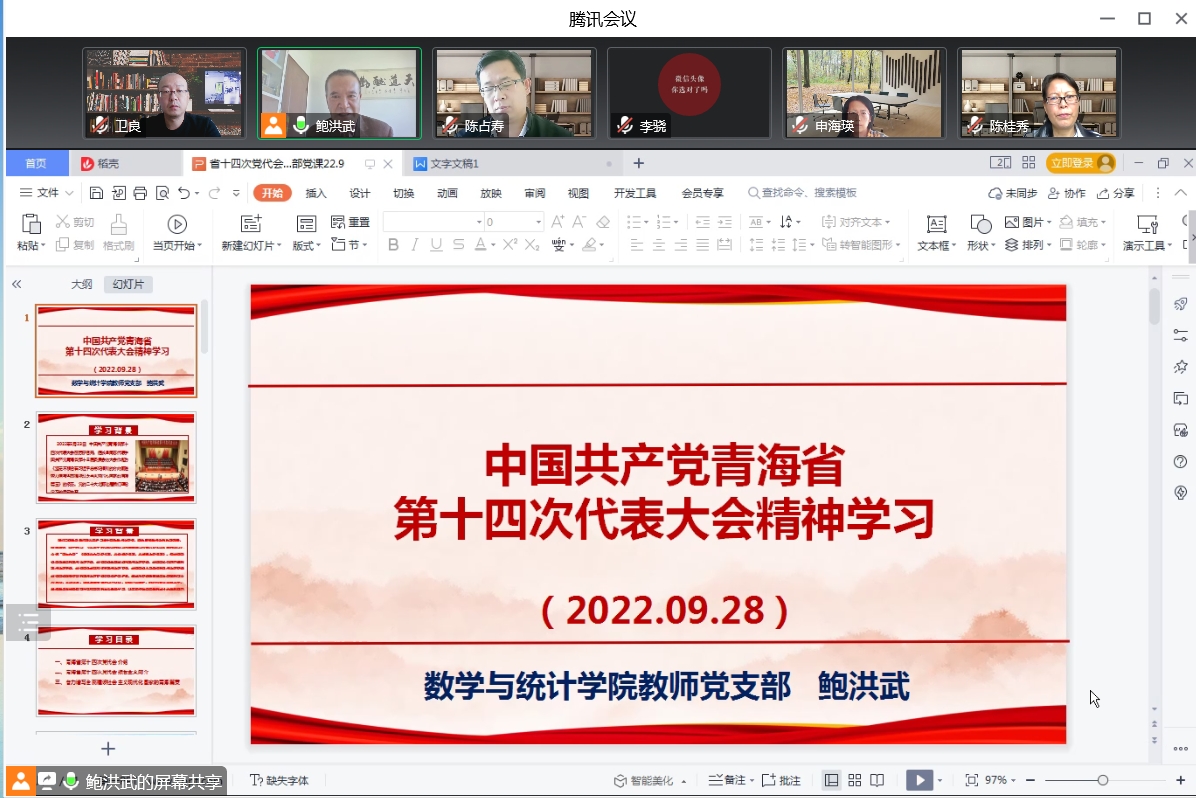Click the zoom slider handle in status bar
Screen dimensions: 1196x798
tap(1102, 780)
